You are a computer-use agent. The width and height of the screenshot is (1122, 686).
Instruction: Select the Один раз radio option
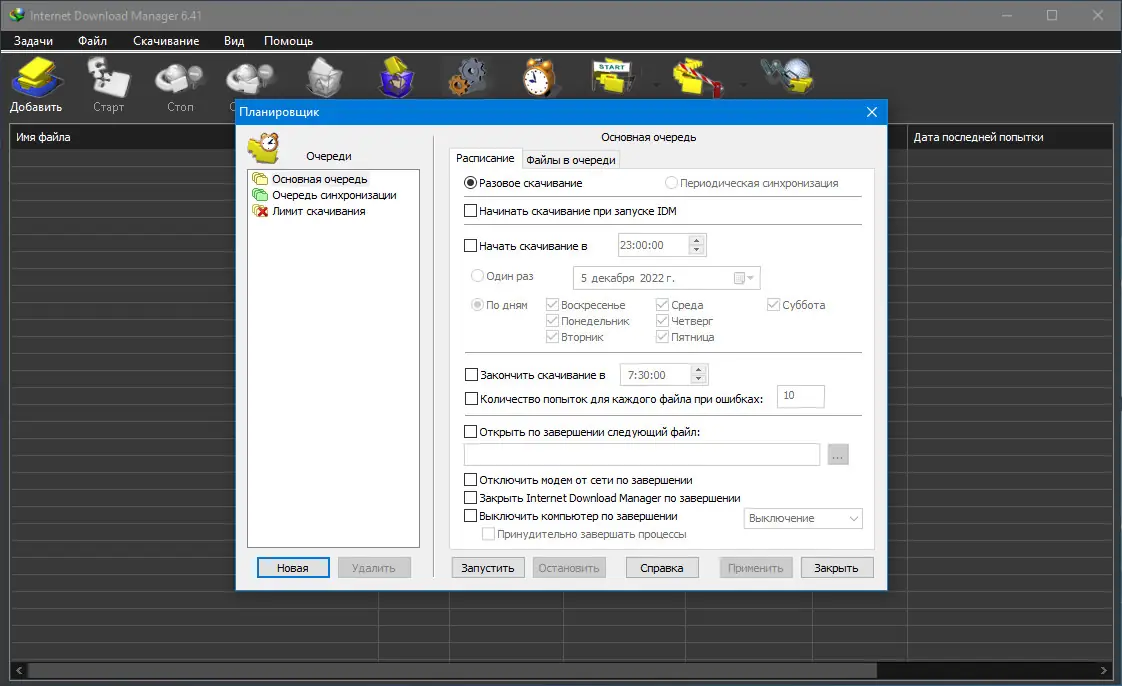coord(477,275)
